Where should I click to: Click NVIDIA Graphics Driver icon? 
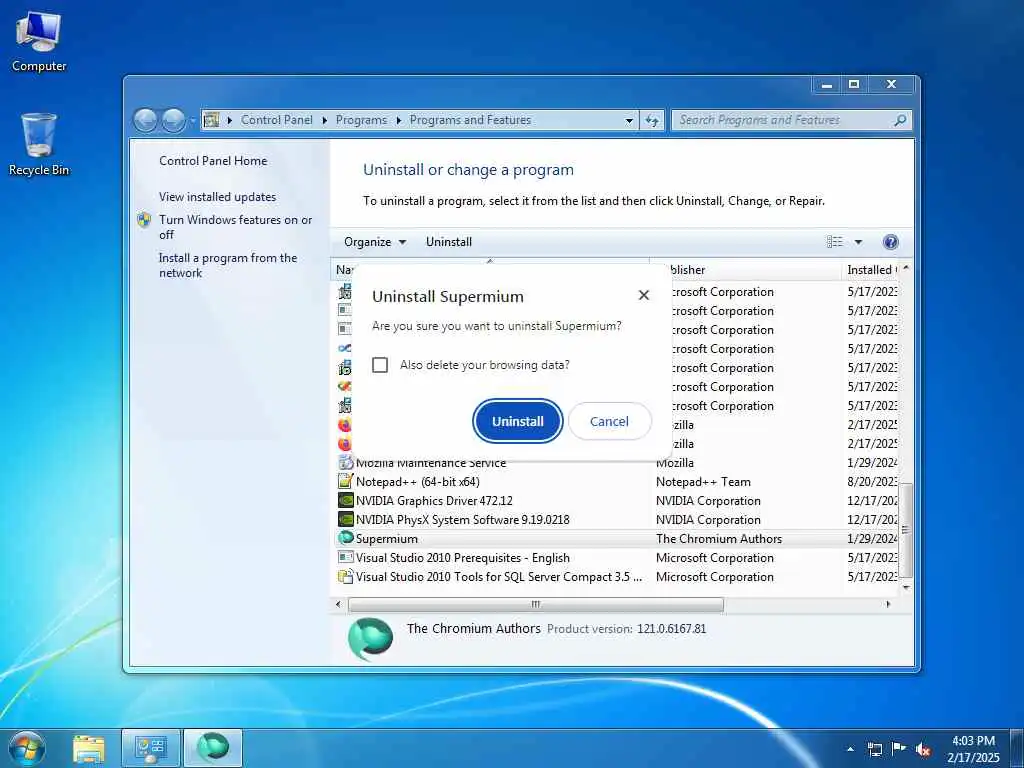click(345, 500)
